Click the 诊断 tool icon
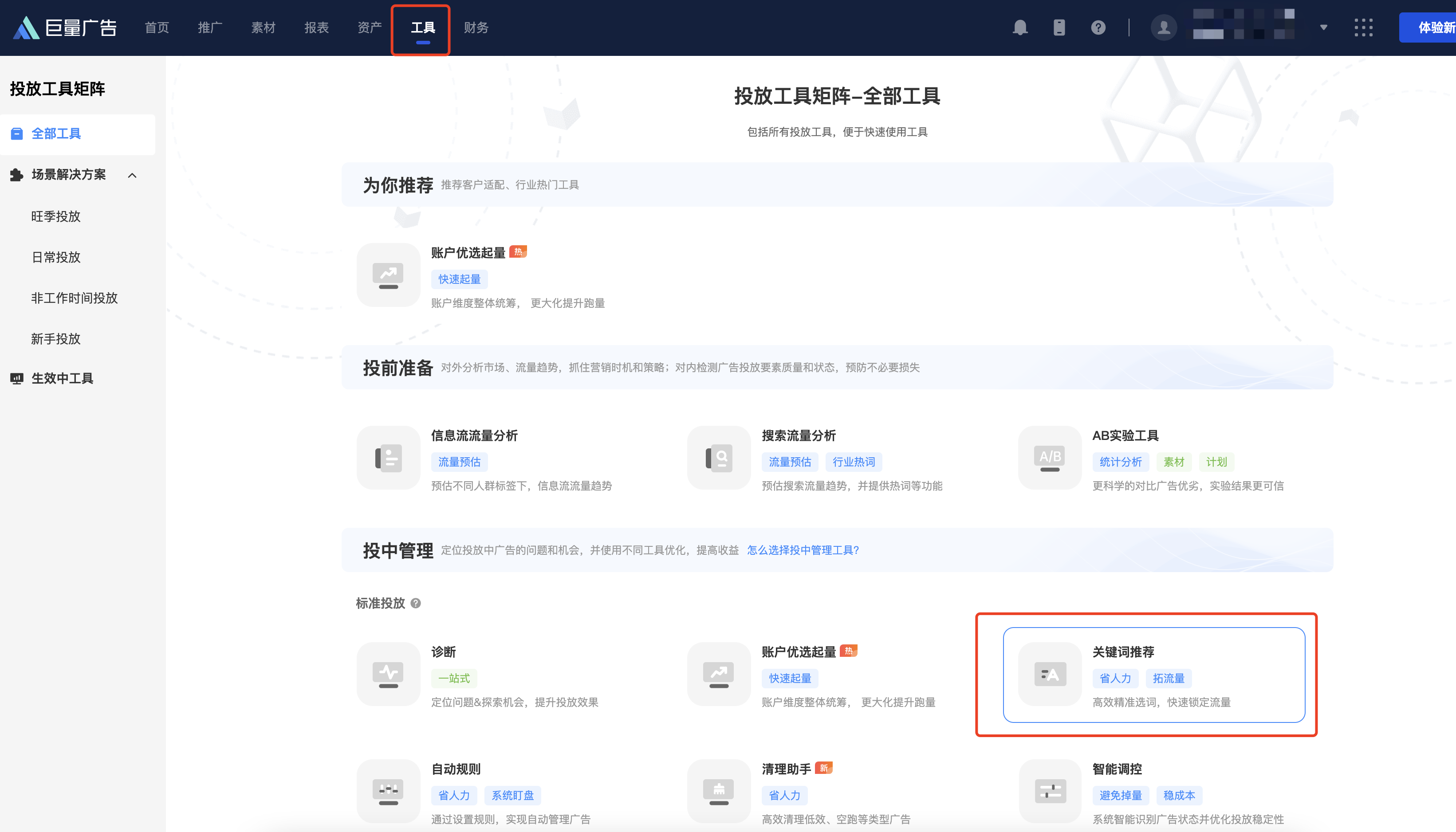The image size is (1456, 832). tap(388, 674)
